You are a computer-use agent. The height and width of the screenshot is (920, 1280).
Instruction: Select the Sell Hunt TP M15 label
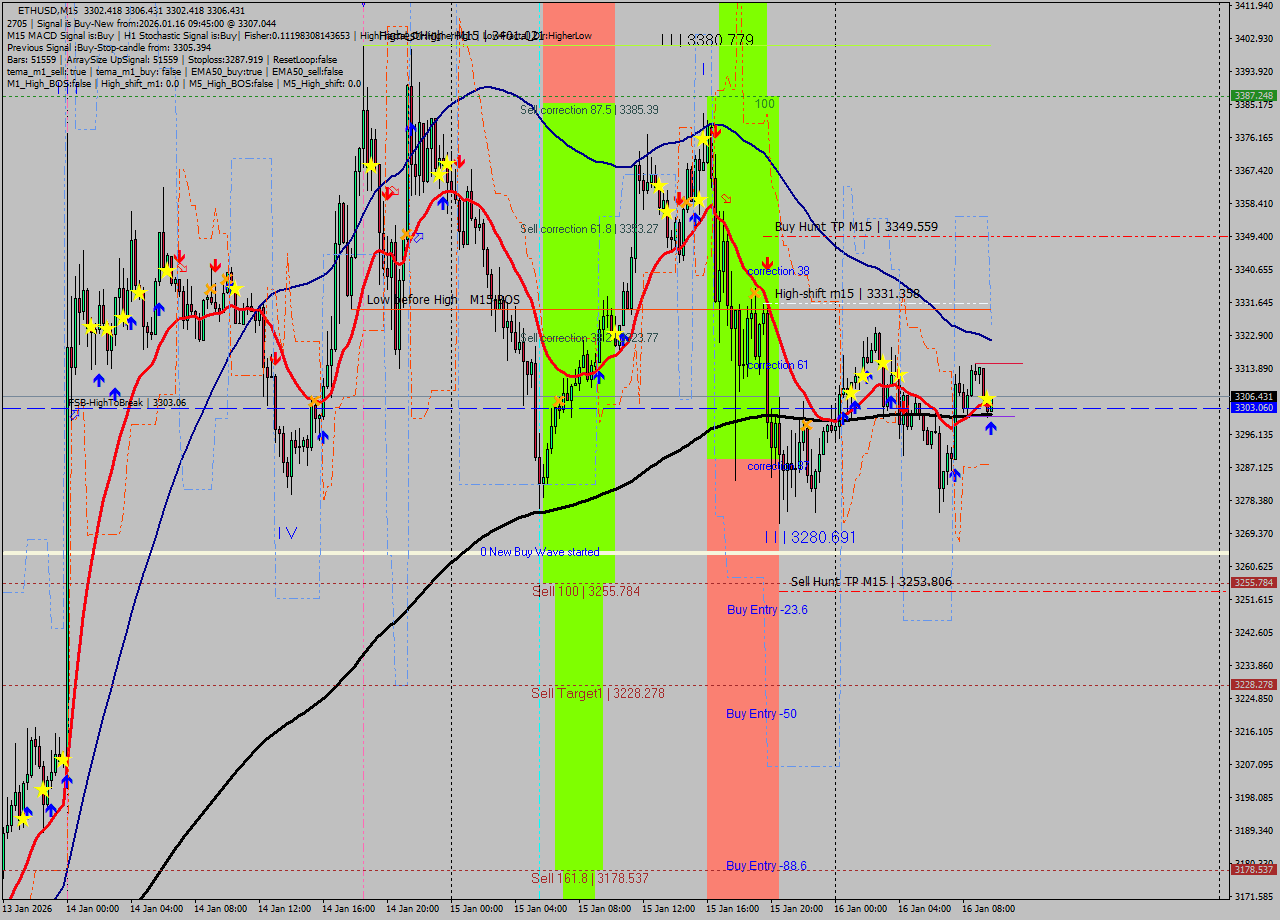pos(871,582)
